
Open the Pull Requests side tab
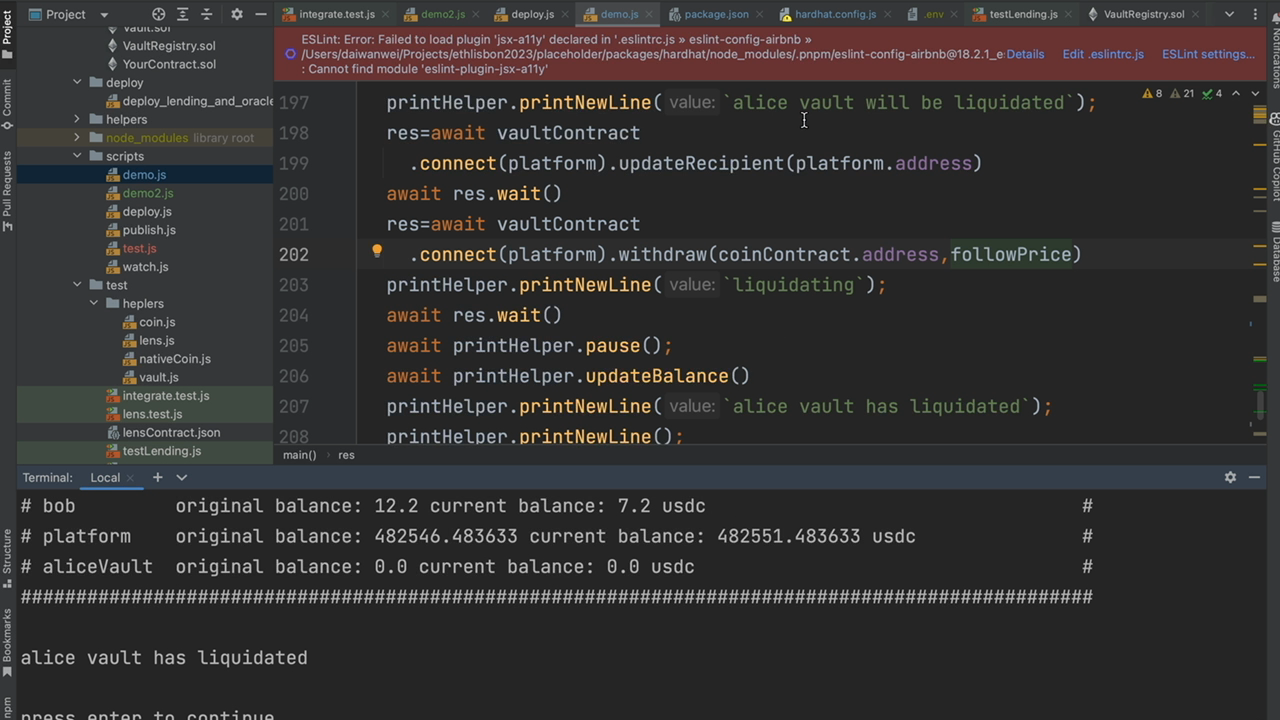tap(7, 190)
